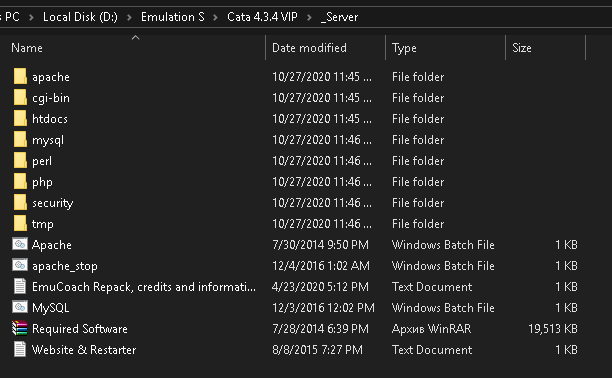Select the apache_stop batch file icon
The height and width of the screenshot is (378, 612).
click(20, 266)
